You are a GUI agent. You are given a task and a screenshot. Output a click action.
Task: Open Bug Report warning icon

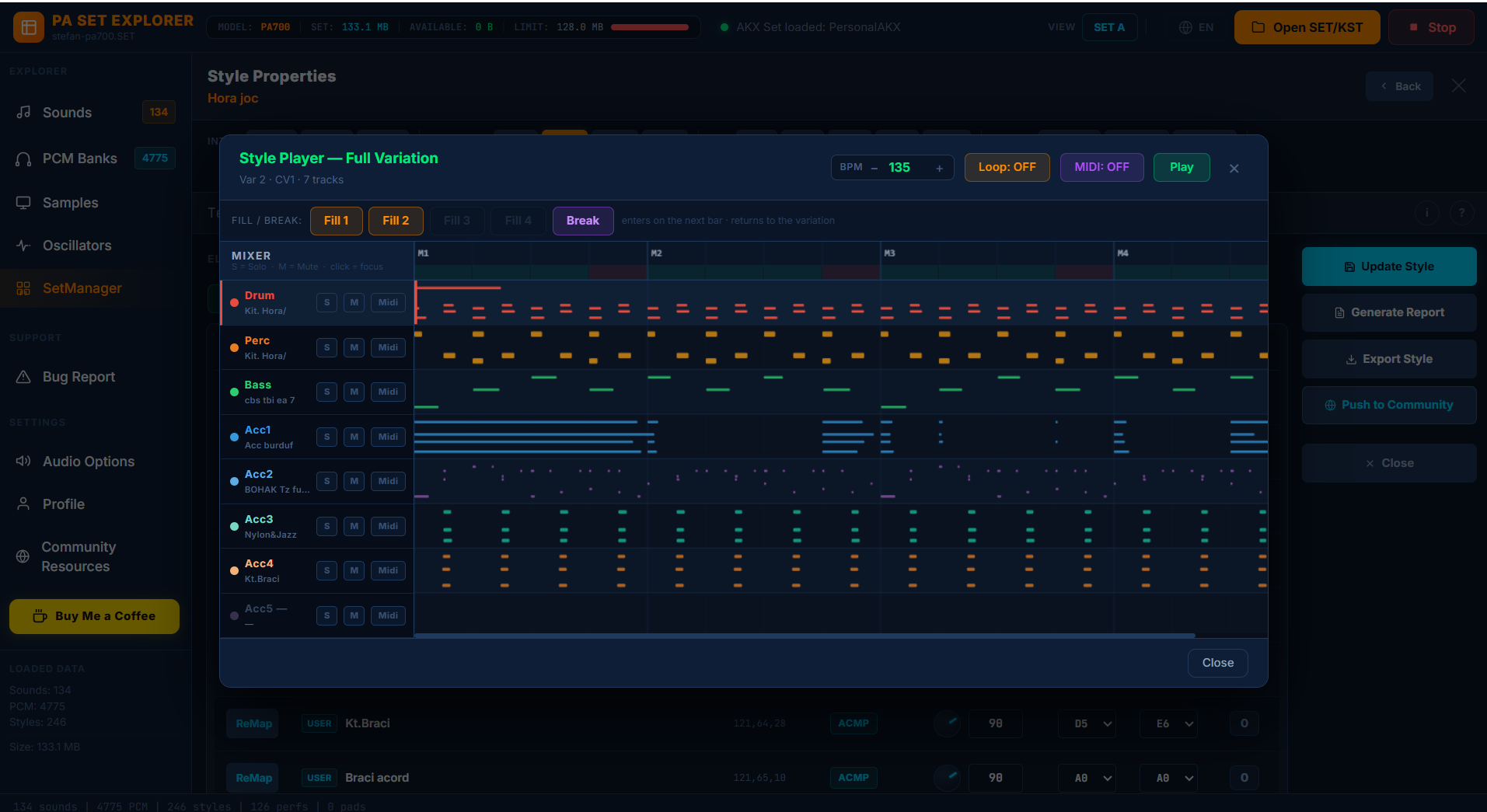coord(23,377)
